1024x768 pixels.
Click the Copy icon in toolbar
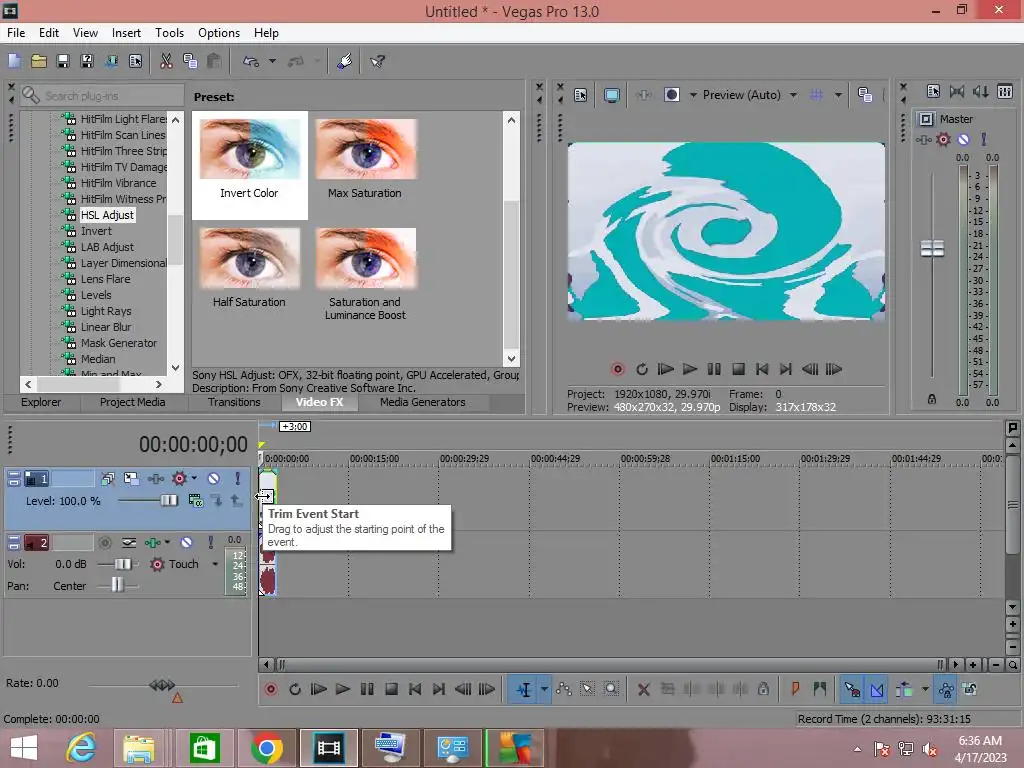[190, 61]
